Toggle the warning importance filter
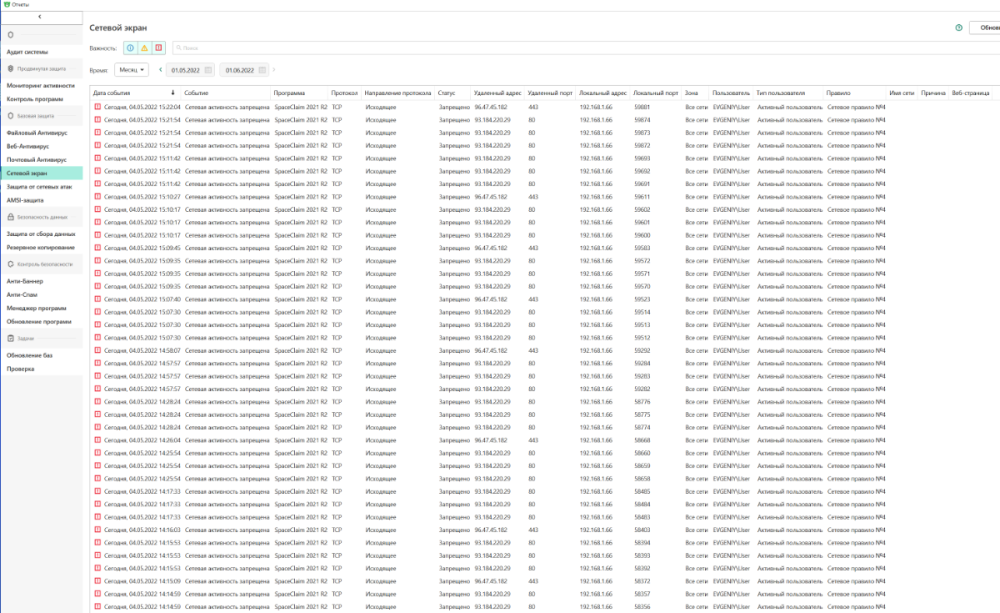Screen dimensions: 1000x613 point(144,48)
